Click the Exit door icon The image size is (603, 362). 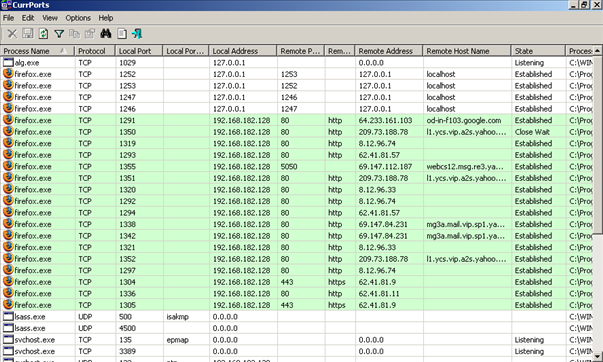point(137,34)
